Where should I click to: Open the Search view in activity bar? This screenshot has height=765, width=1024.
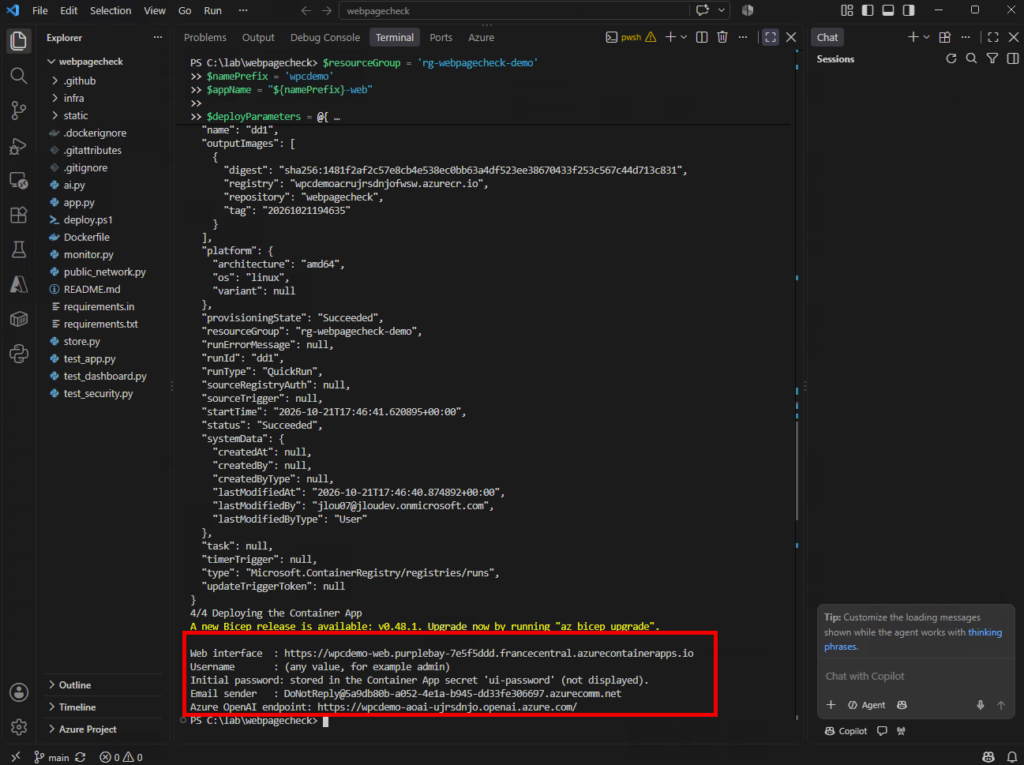coord(18,76)
